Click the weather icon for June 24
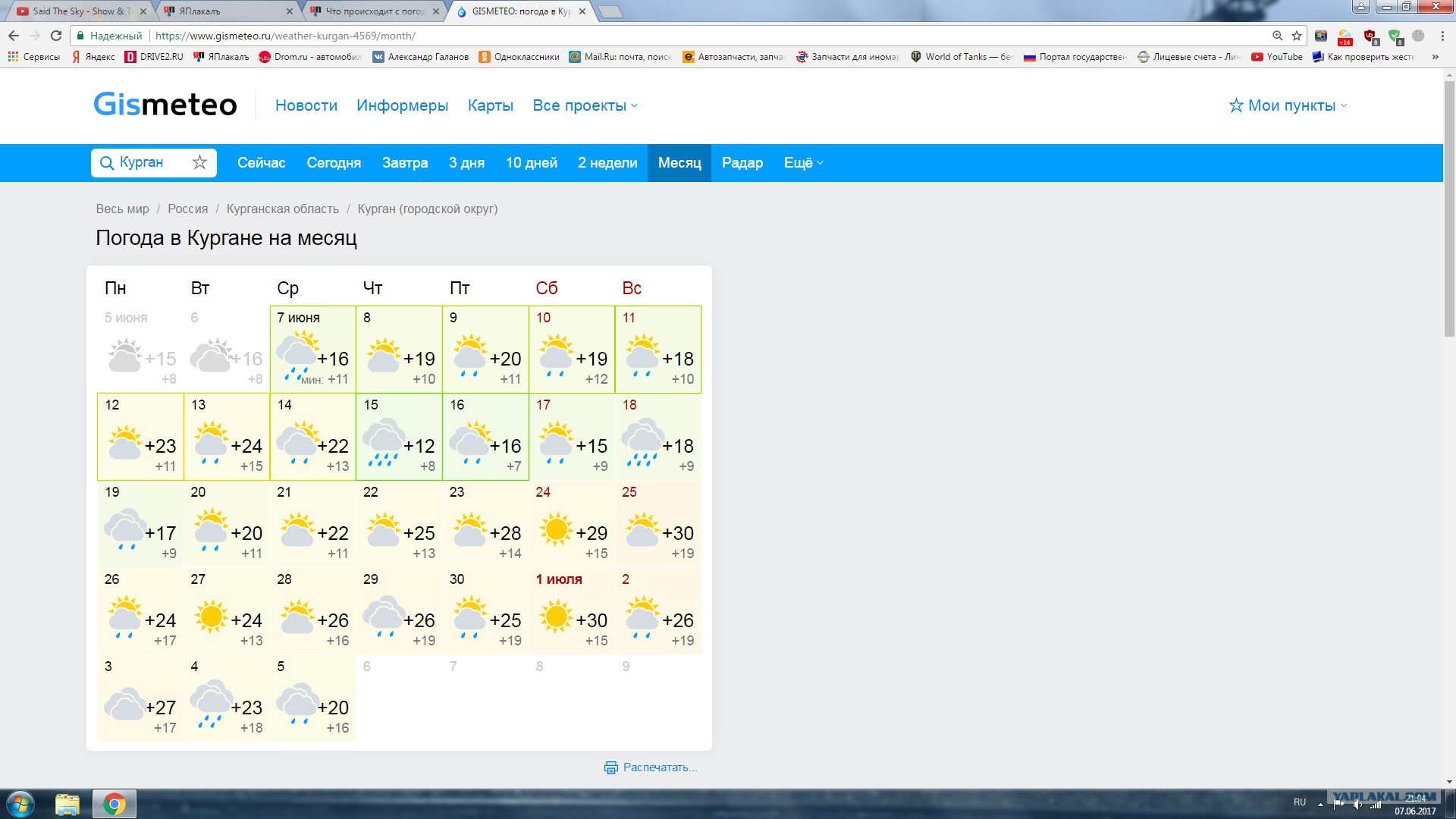Screen dimensions: 1456x819 [556, 529]
